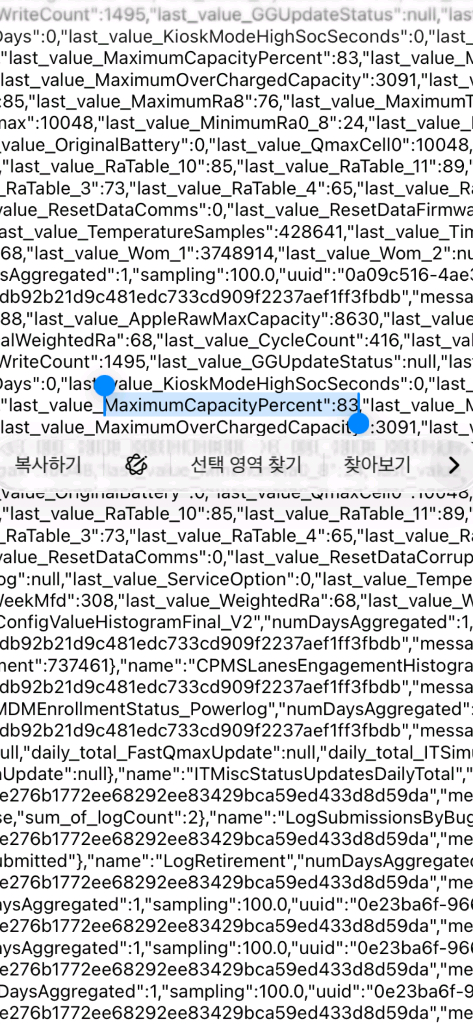Tap last_value_MinimumRa0_8 24 entry

coord(236,122)
